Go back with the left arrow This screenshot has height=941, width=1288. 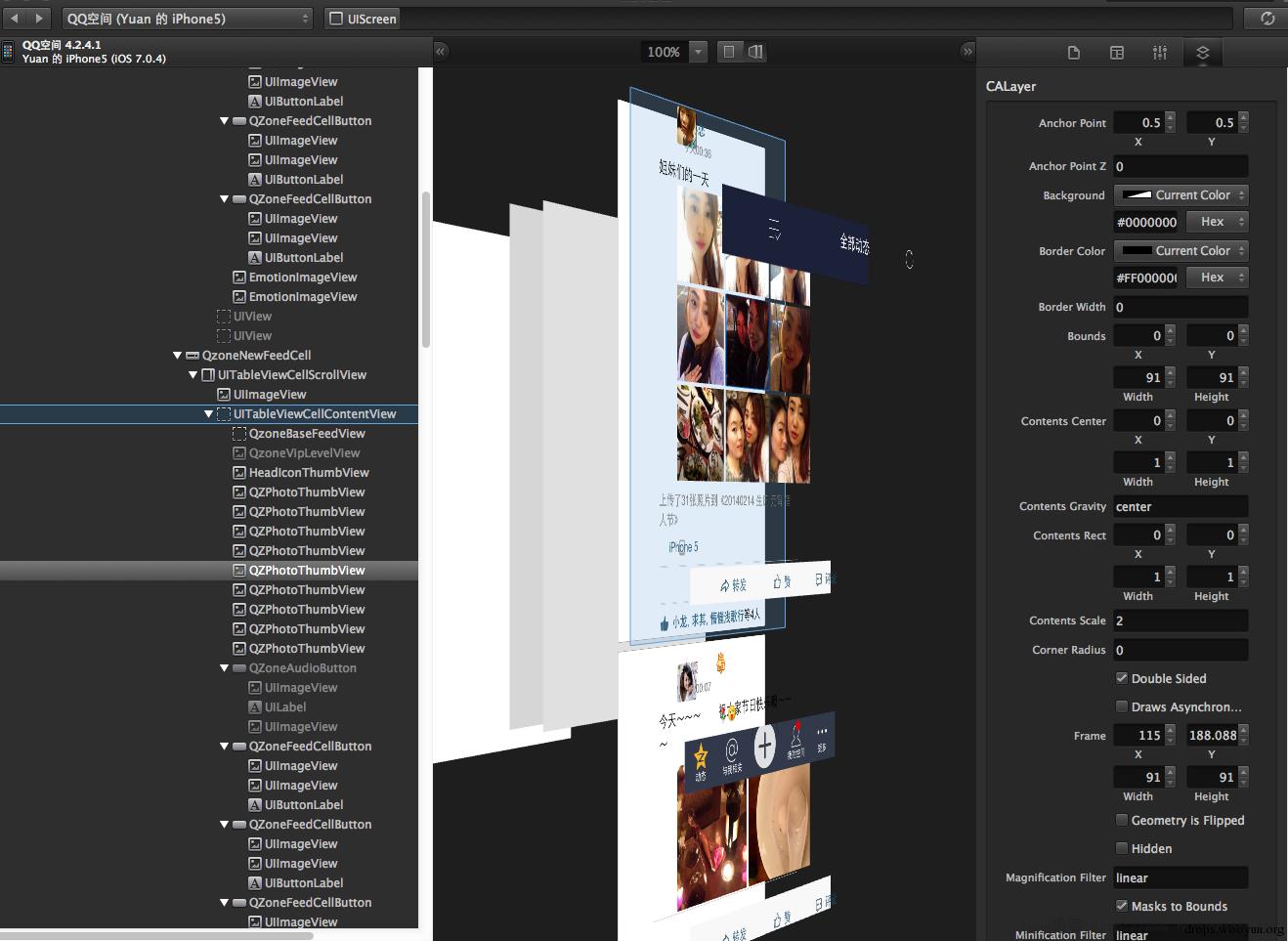click(x=15, y=18)
